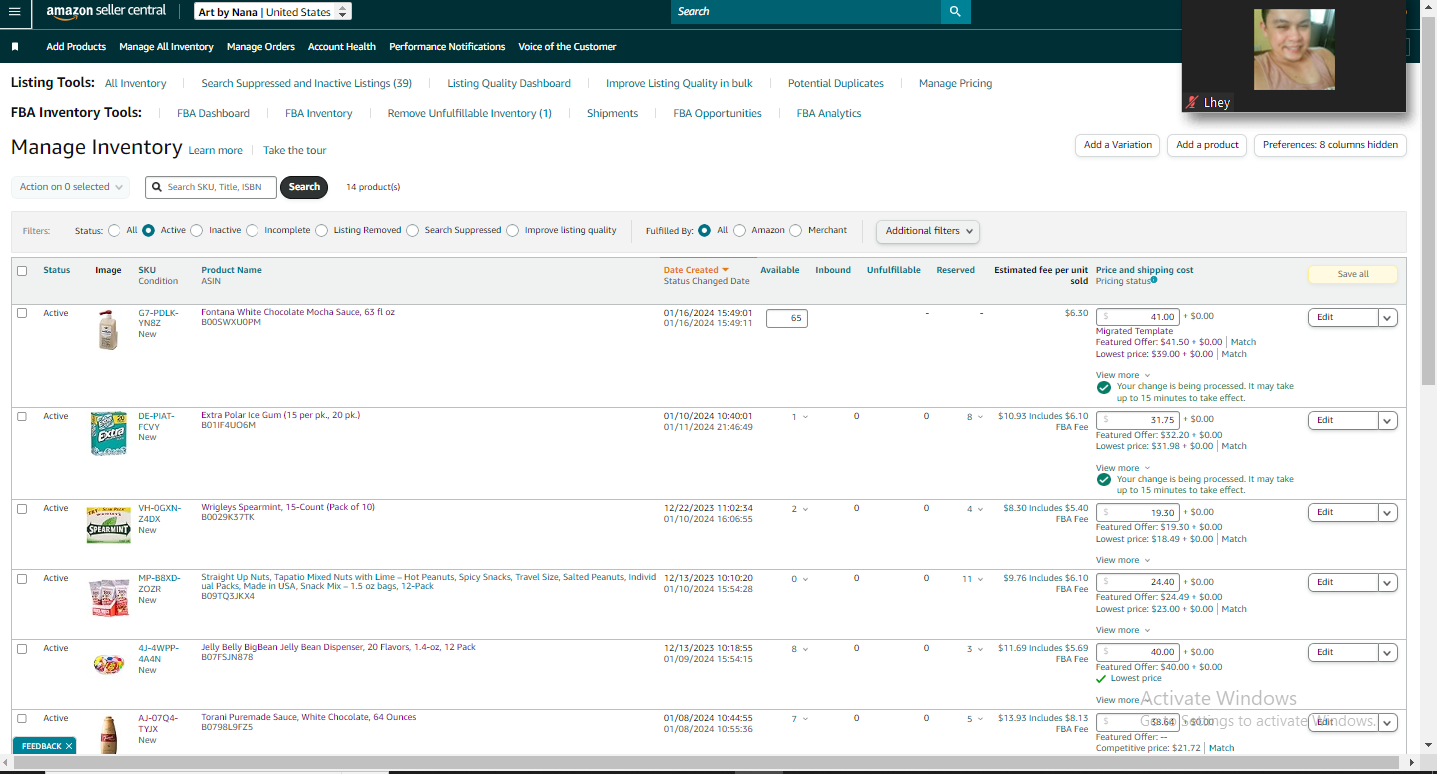Viewport: 1437px width, 774px height.
Task: Click the Date Created sort arrow
Action: [x=725, y=270]
